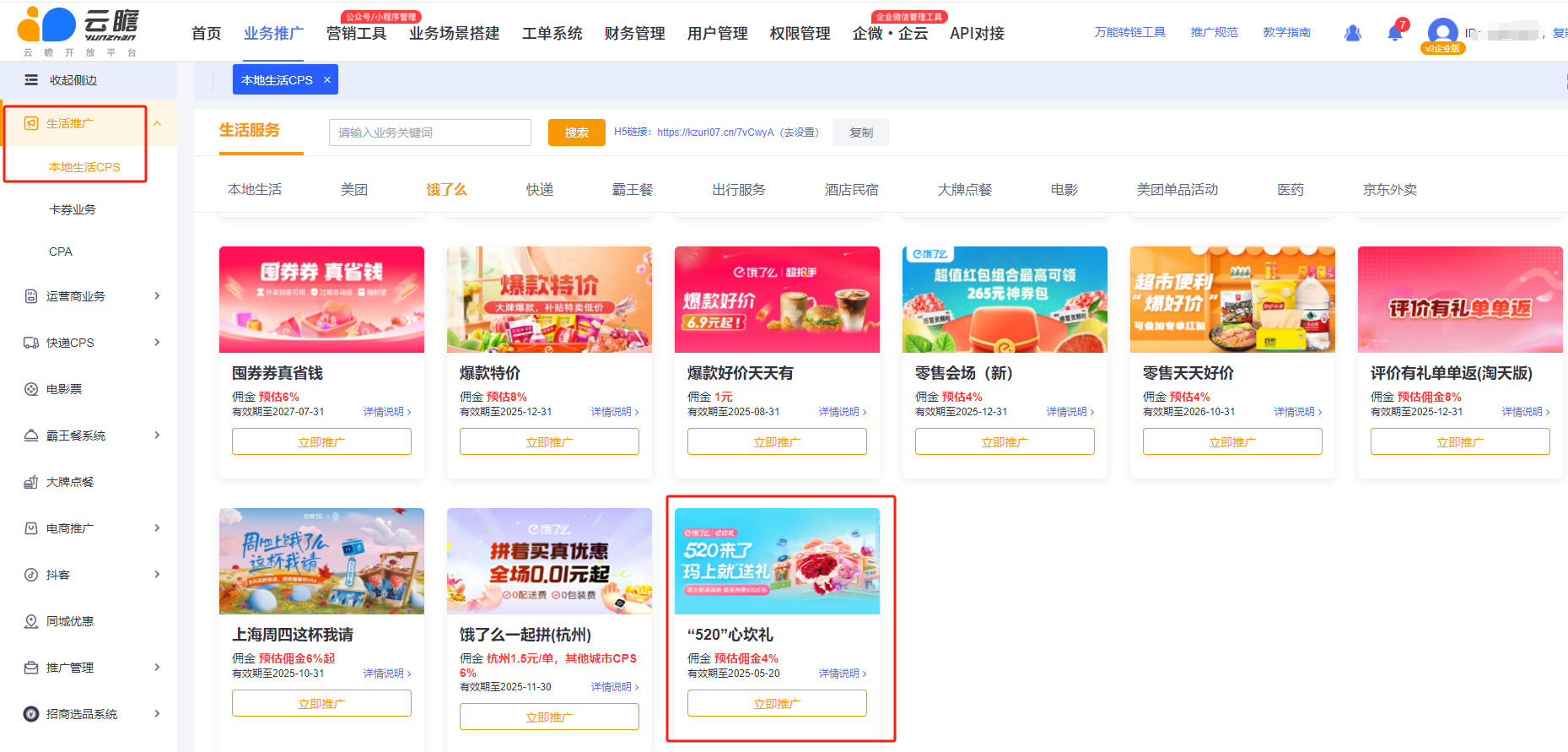Collapse the 生活推广 menu chevron

157,123
